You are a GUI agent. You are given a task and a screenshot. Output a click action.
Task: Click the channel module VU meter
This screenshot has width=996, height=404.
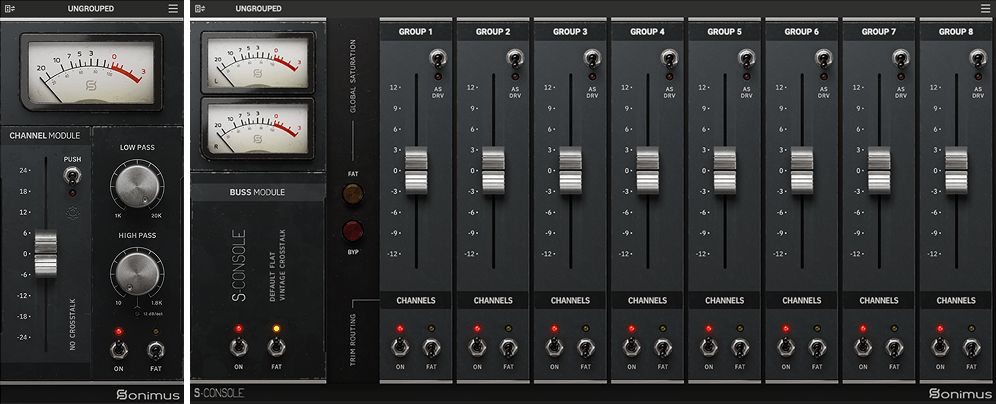tap(91, 72)
